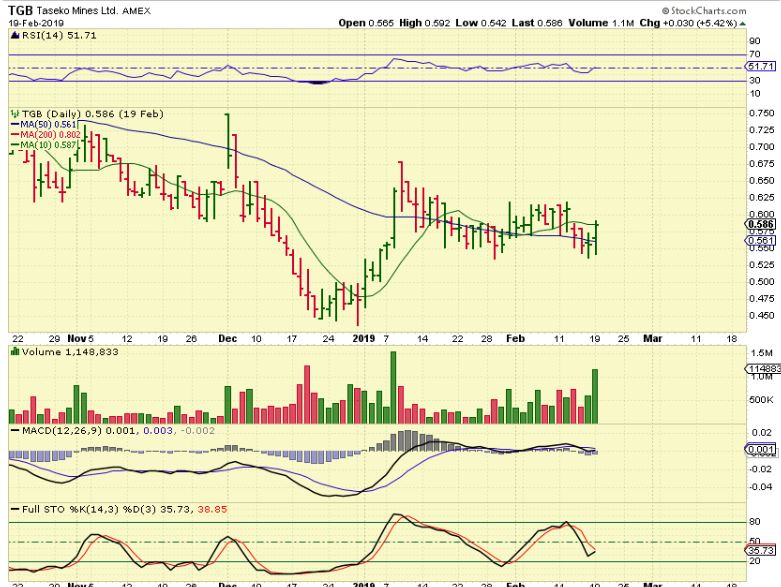781x587 pixels.
Task: Click the 0.586 last price tag
Action: tap(762, 224)
